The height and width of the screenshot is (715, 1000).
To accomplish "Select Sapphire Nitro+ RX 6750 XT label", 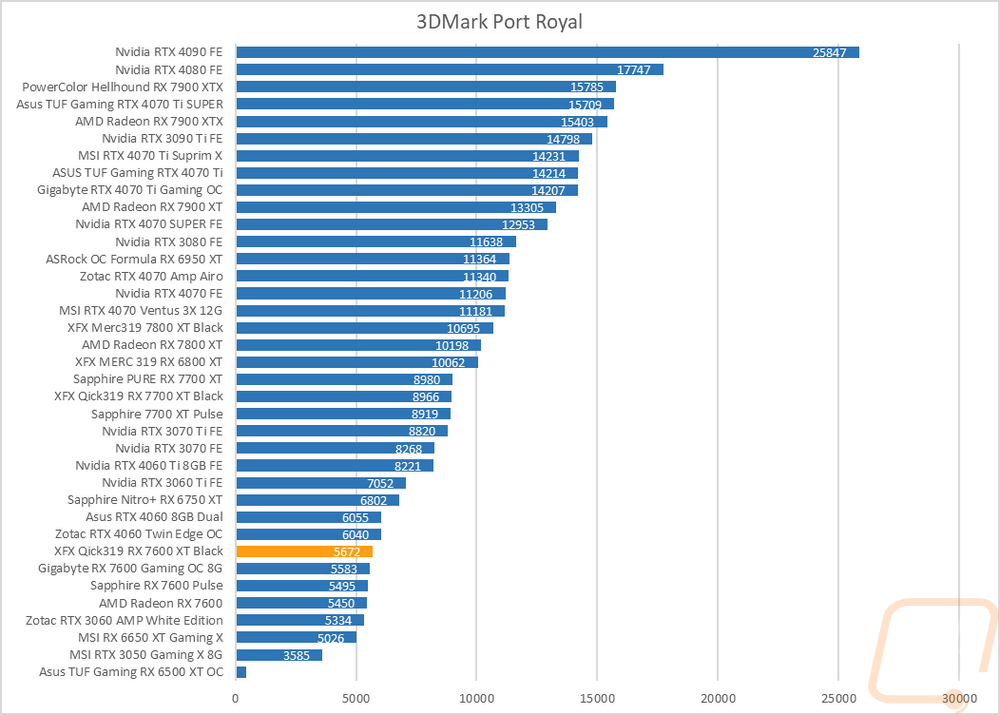I will point(145,500).
